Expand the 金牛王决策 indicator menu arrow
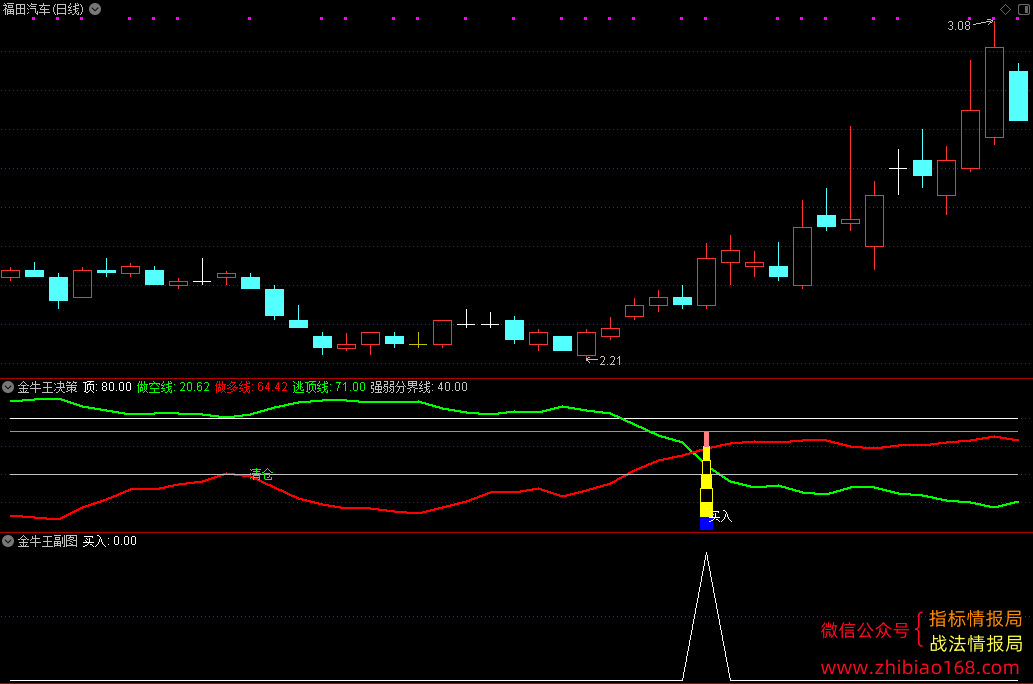 pyautogui.click(x=8, y=387)
